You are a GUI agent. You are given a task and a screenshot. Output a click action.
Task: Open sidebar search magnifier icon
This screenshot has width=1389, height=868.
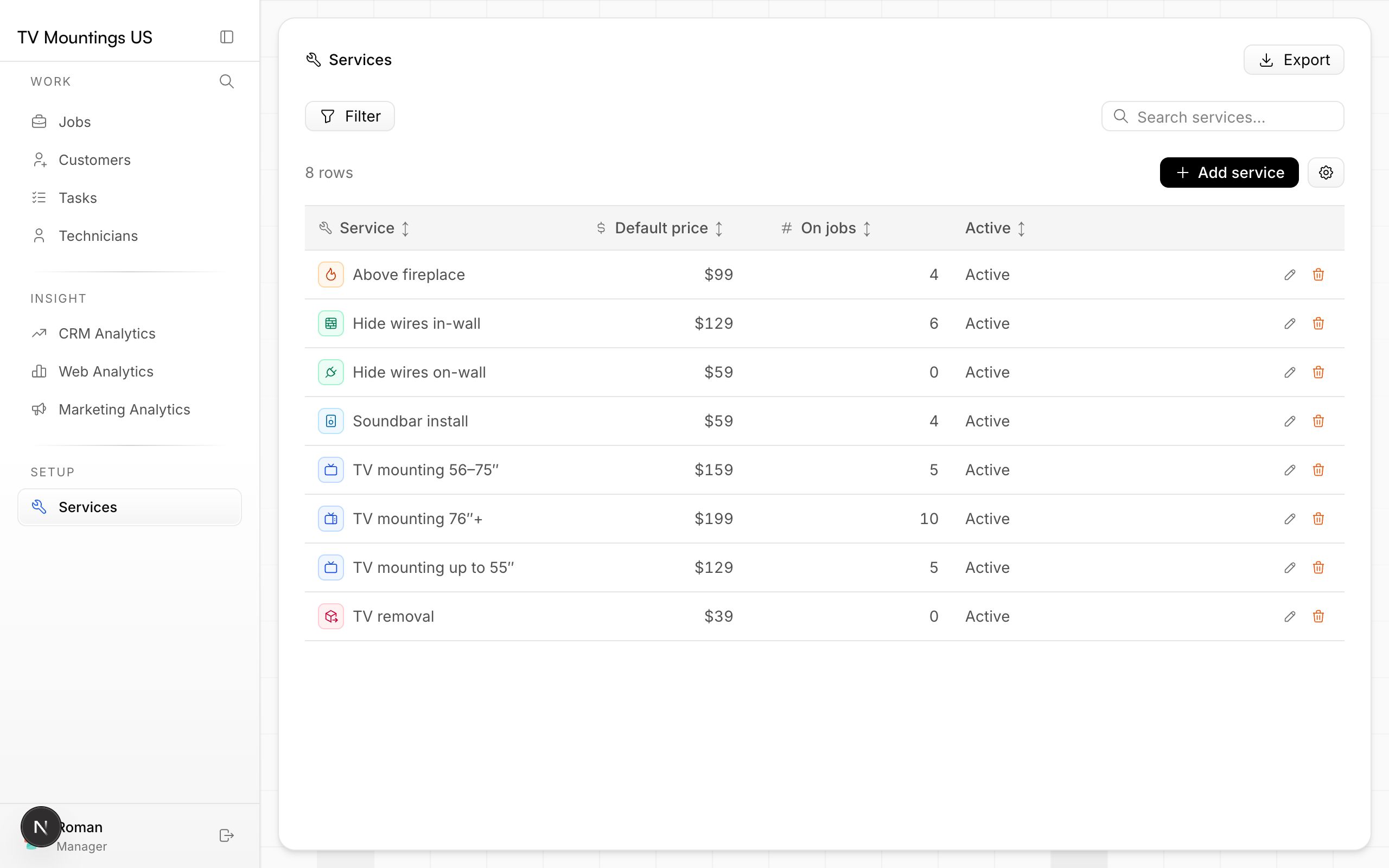tap(227, 81)
